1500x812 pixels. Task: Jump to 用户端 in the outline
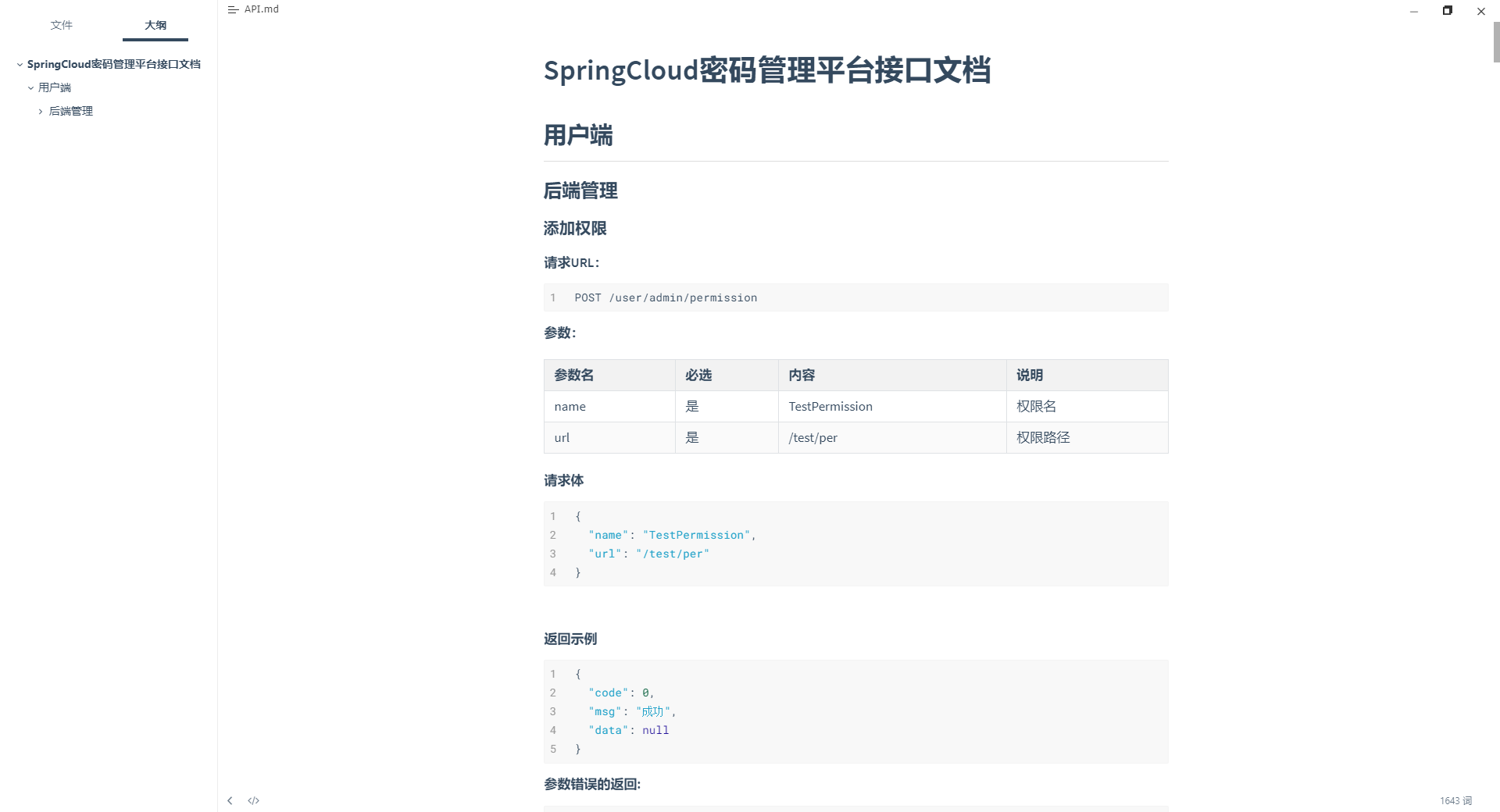click(x=55, y=87)
